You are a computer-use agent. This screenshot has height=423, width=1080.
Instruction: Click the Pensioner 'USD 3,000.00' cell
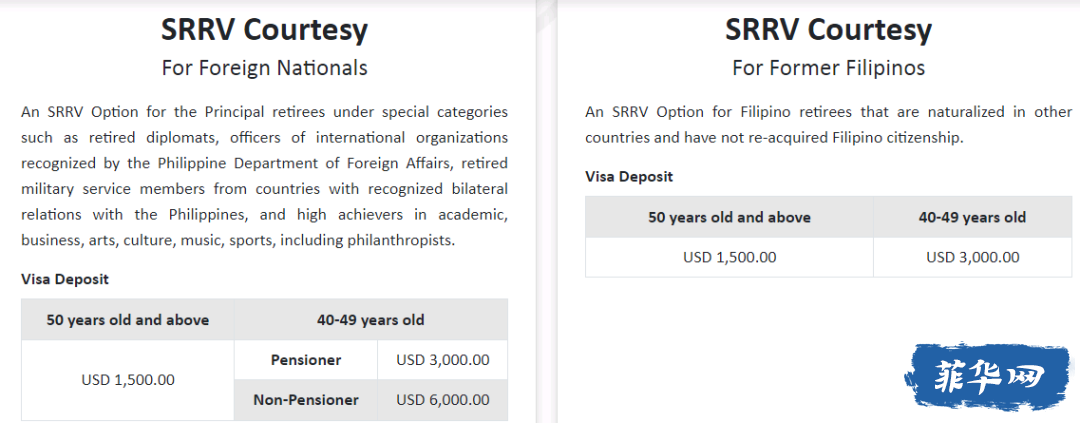tap(443, 360)
